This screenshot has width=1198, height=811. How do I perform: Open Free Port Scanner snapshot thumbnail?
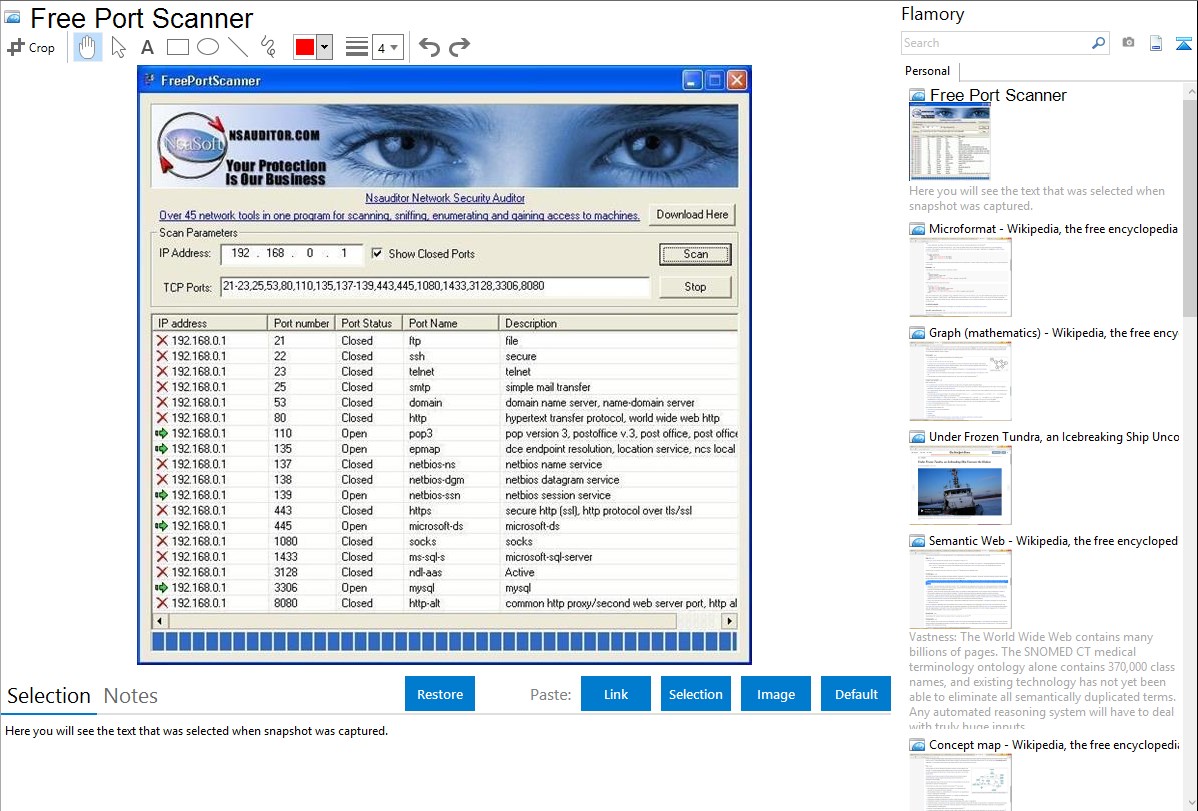[x=950, y=143]
